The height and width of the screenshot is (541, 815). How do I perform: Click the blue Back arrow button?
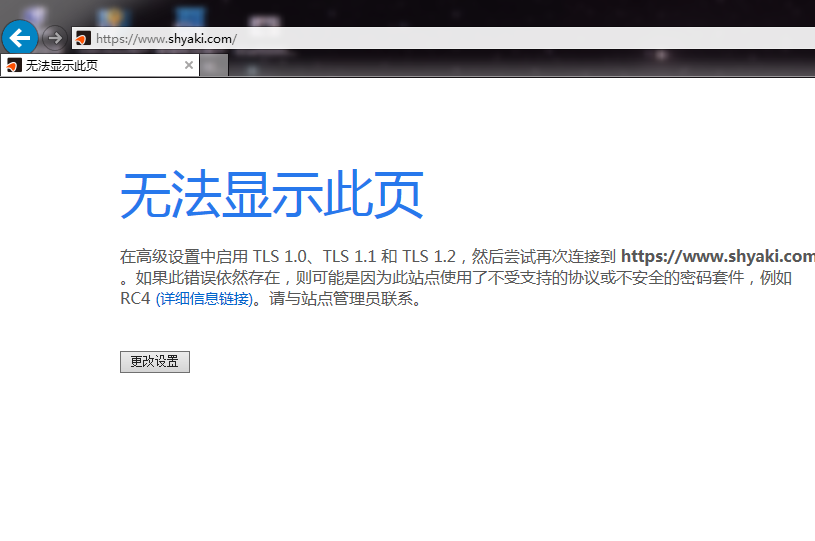(20, 38)
